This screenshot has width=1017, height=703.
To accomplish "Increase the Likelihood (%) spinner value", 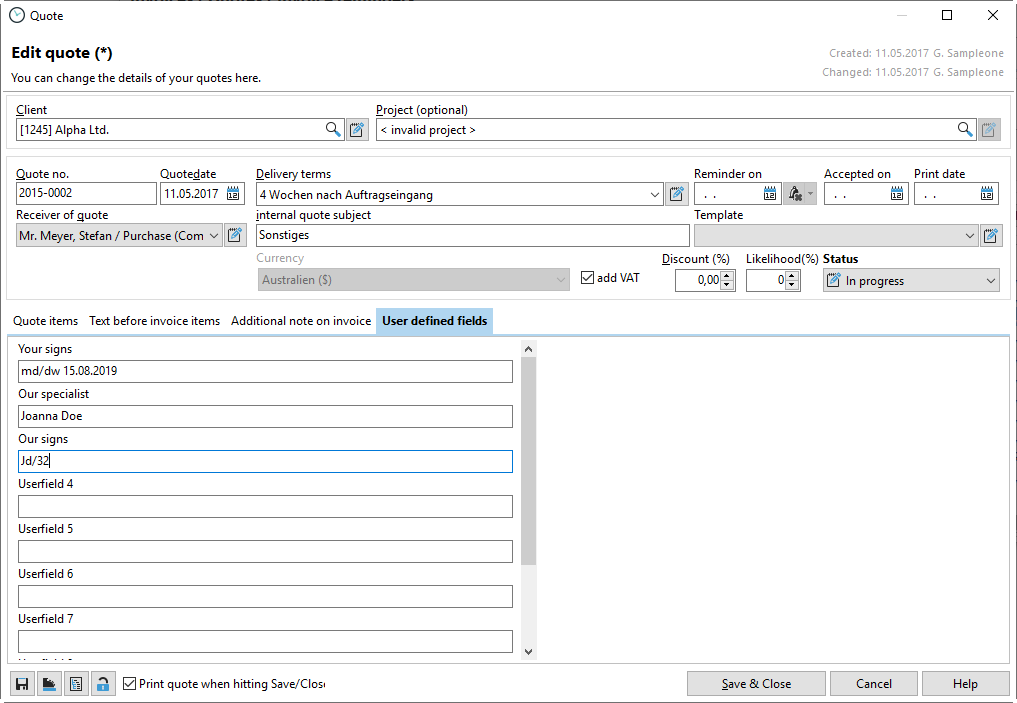I will pyautogui.click(x=792, y=276).
